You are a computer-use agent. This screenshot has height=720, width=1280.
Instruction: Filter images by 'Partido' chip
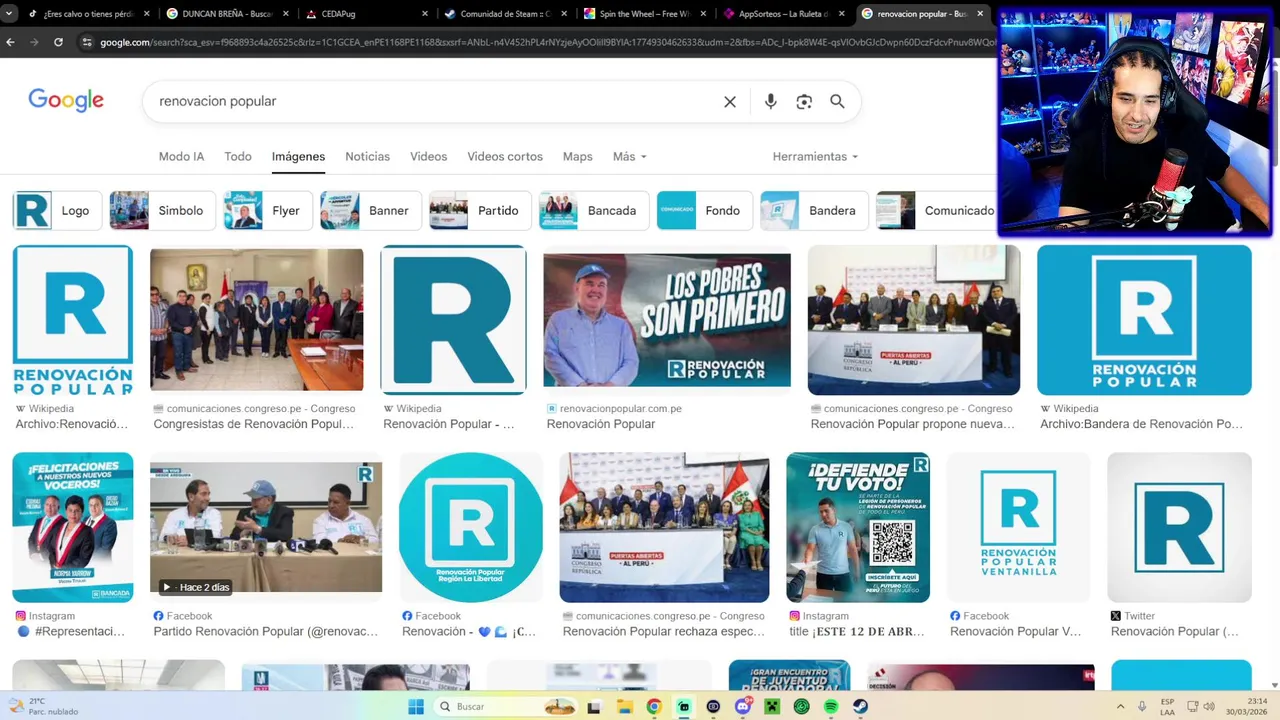(480, 211)
